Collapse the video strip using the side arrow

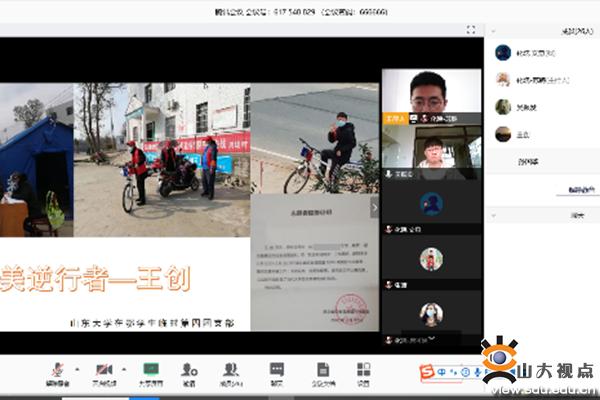pos(375,208)
